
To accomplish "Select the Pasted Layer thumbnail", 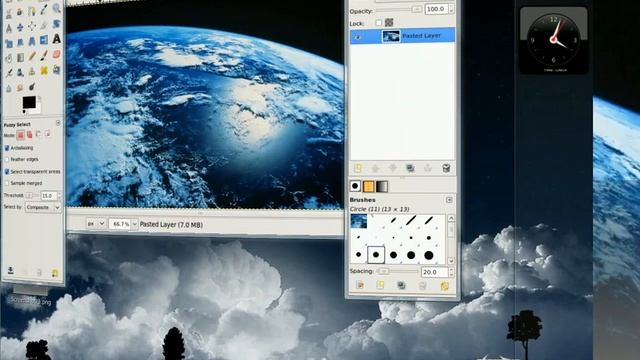I will (x=391, y=36).
